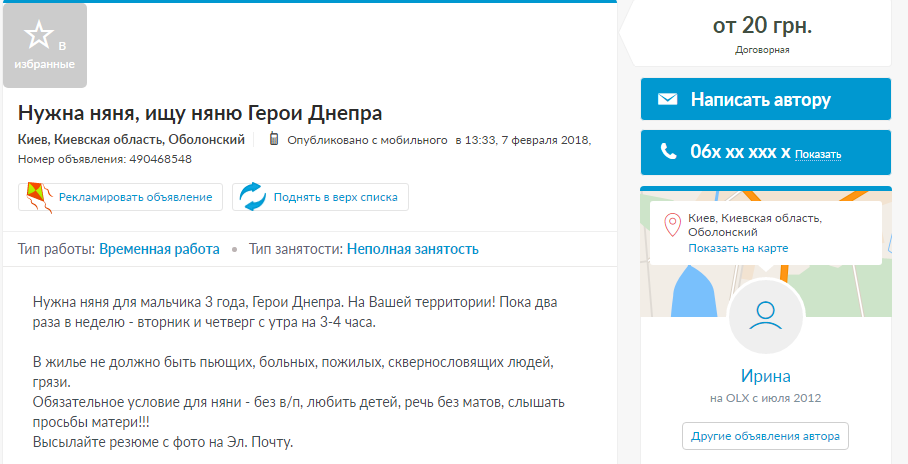Click the masked phone number 06x xx xxx x
Screen dimensions: 908x464
point(740,152)
